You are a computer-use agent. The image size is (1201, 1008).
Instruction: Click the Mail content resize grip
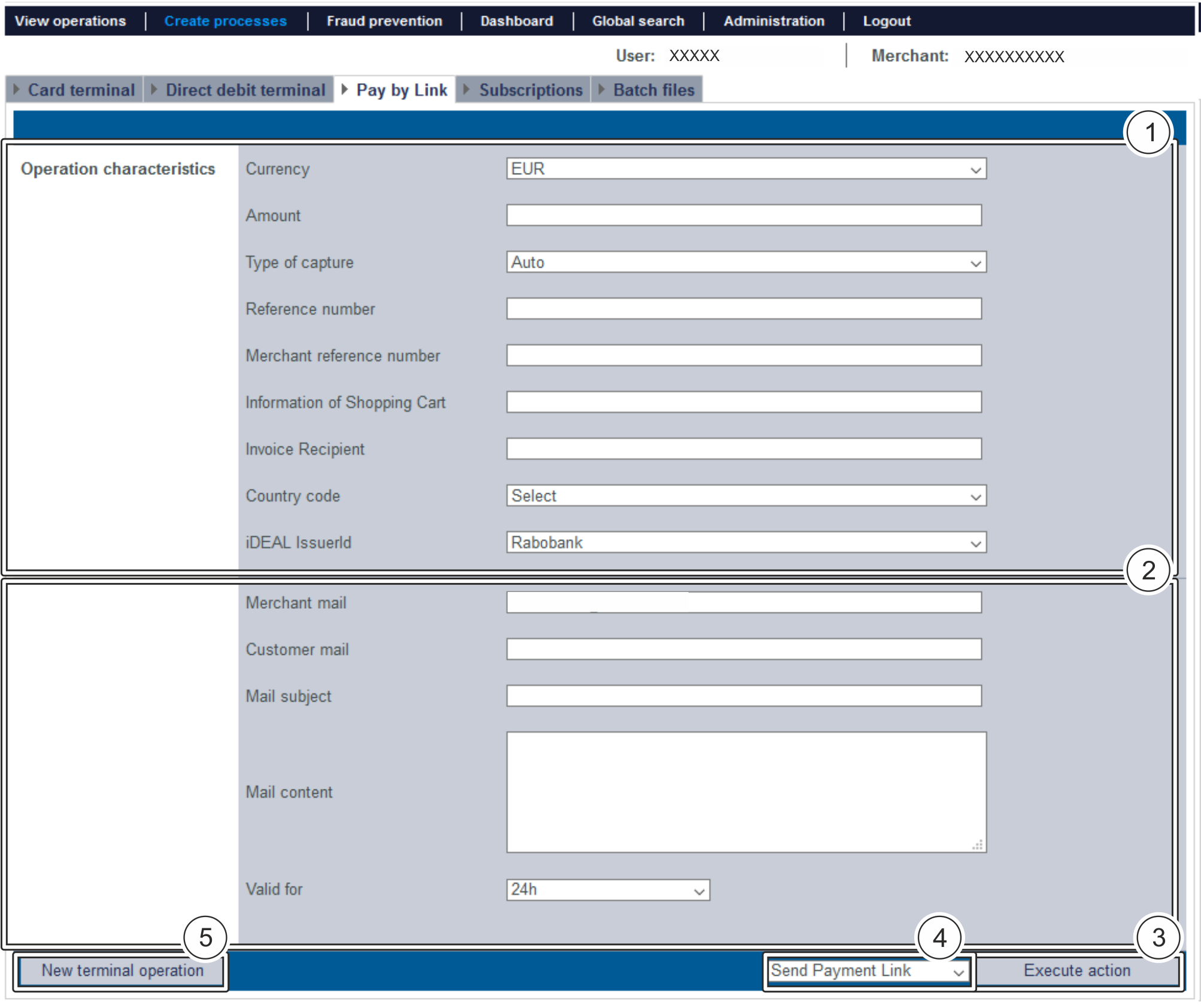coord(978,845)
